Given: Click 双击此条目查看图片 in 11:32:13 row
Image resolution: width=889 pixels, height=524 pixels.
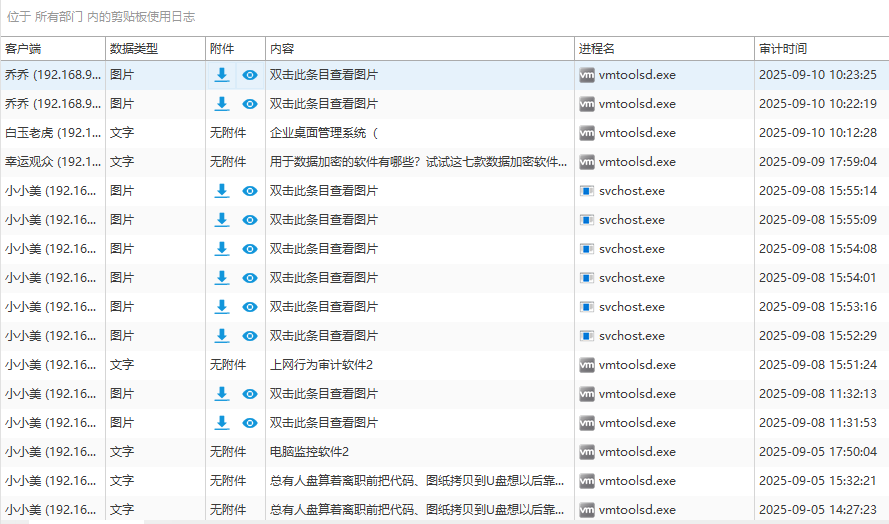Looking at the screenshot, I should click(324, 394).
